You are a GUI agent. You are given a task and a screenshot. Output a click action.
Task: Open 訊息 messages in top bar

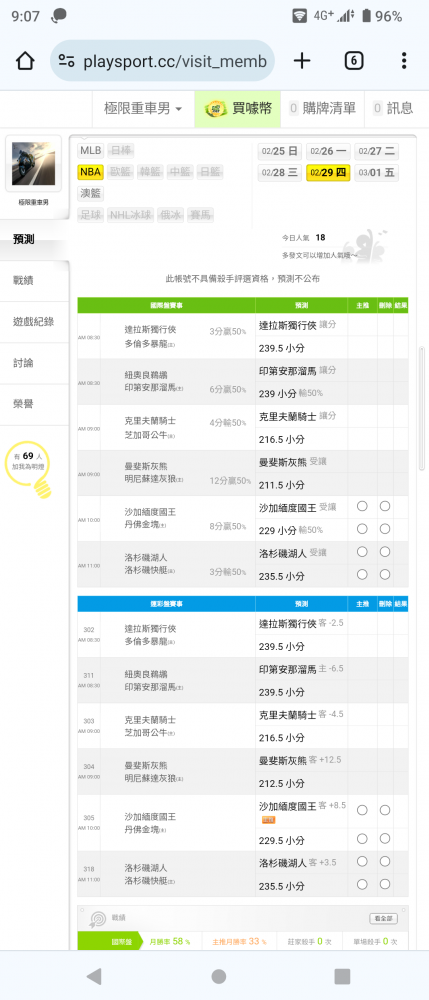pyautogui.click(x=393, y=109)
